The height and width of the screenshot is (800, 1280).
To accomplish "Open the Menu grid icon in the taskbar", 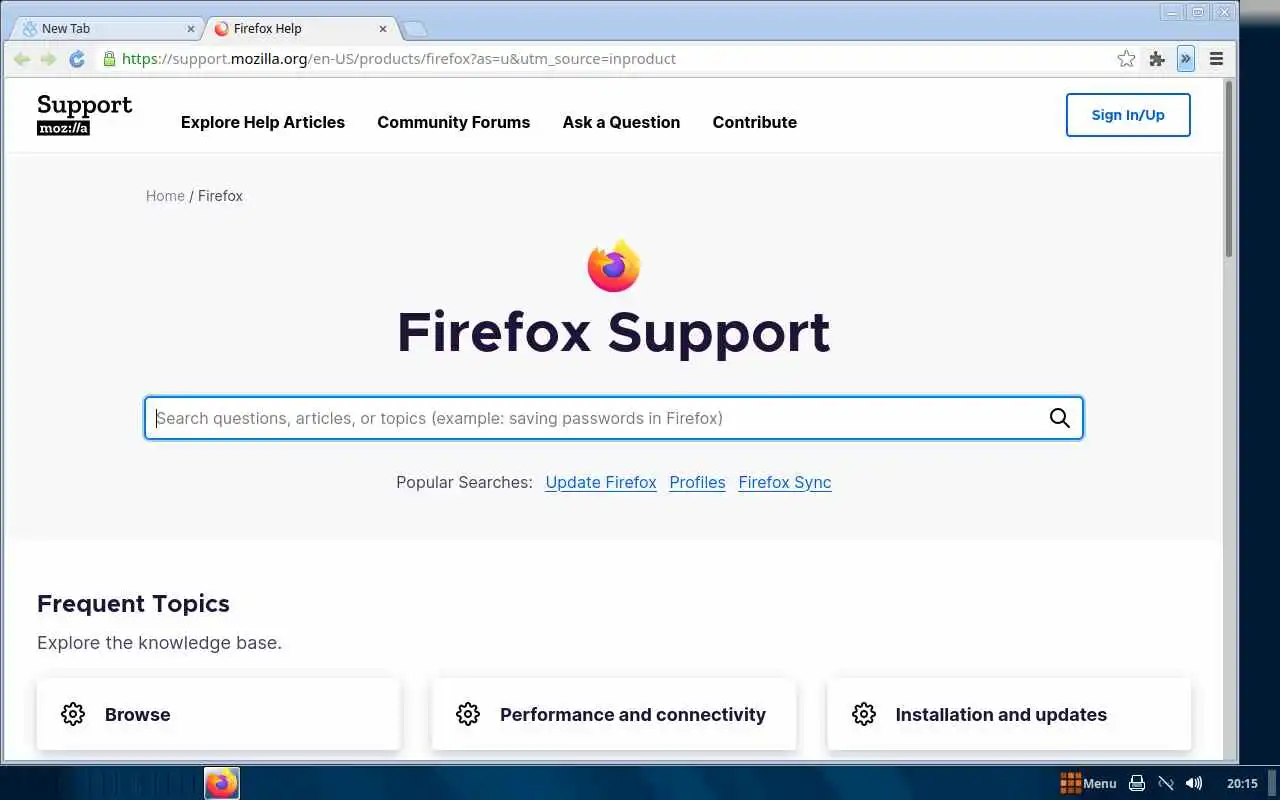I will pos(1071,783).
